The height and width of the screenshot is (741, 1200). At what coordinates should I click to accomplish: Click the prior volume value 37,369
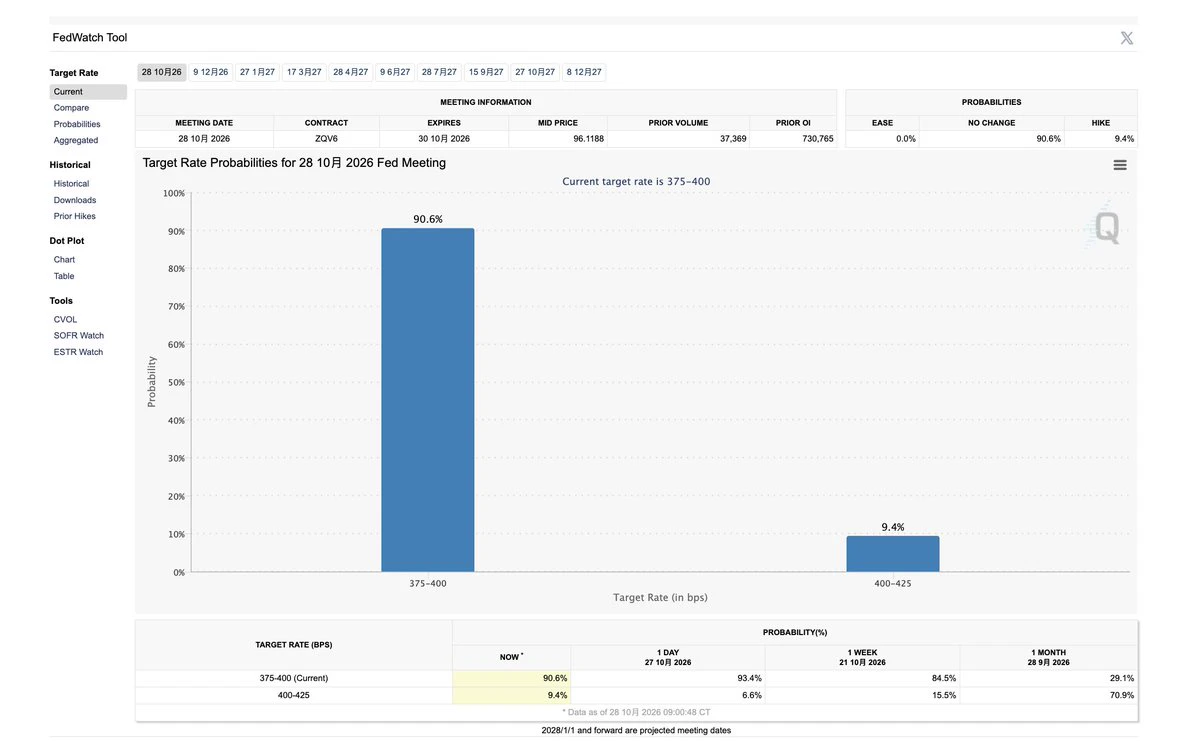(733, 139)
